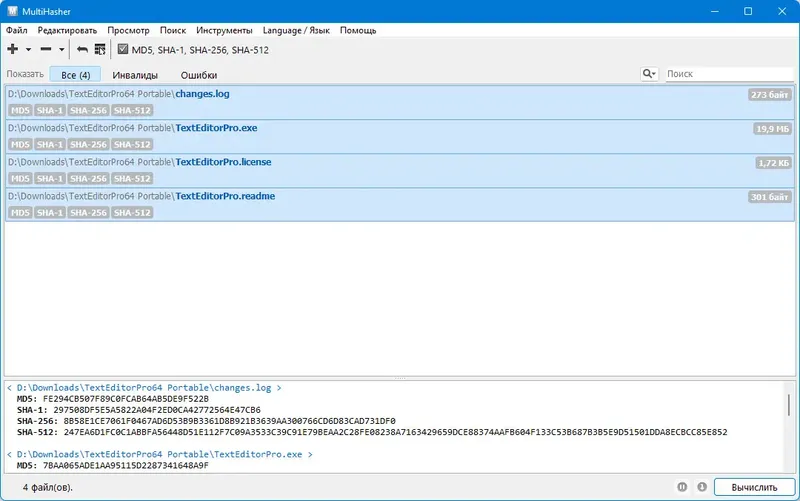Select the TextEditorPro.license file row

click(x=400, y=171)
